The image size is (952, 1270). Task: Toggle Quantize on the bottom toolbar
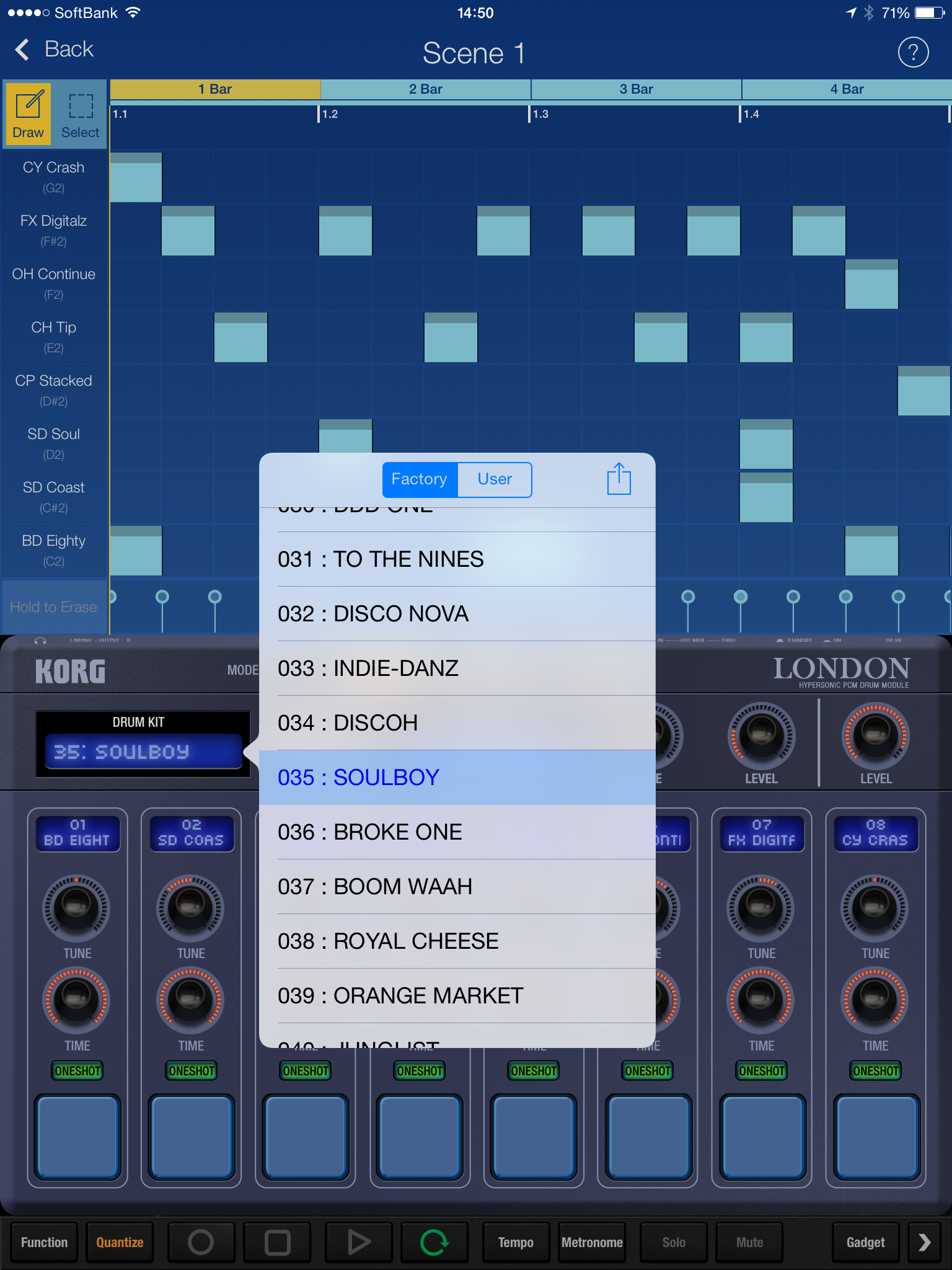coord(120,1242)
